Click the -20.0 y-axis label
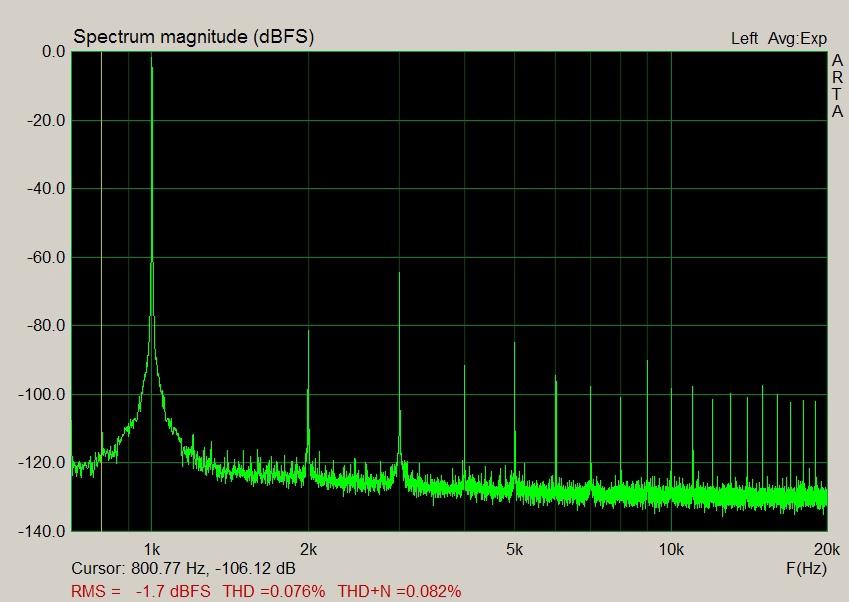The height and width of the screenshot is (602, 849). (x=45, y=120)
